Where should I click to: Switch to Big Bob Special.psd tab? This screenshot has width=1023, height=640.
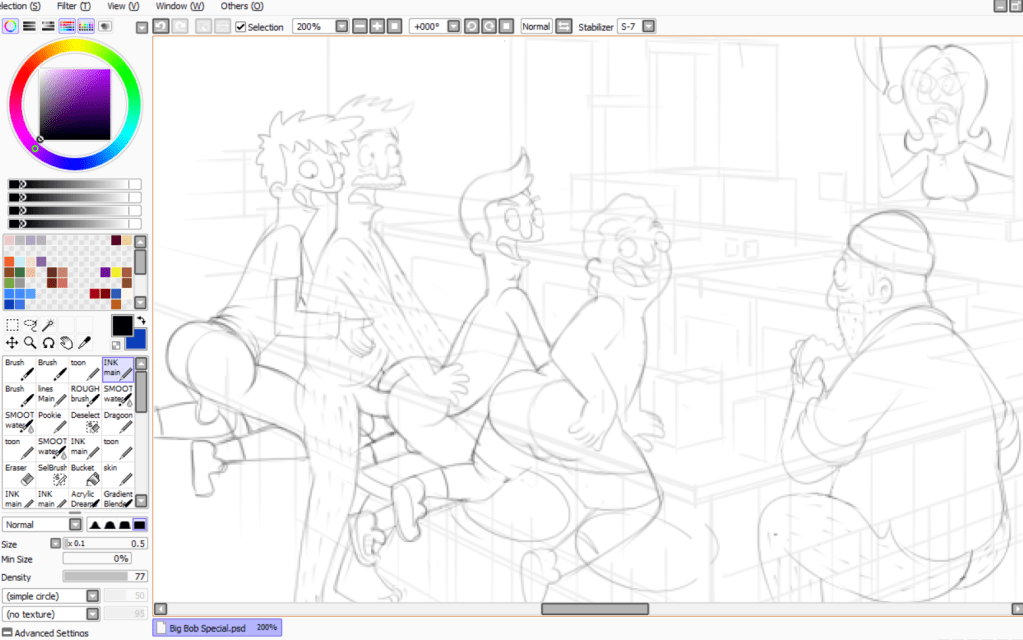coord(207,628)
